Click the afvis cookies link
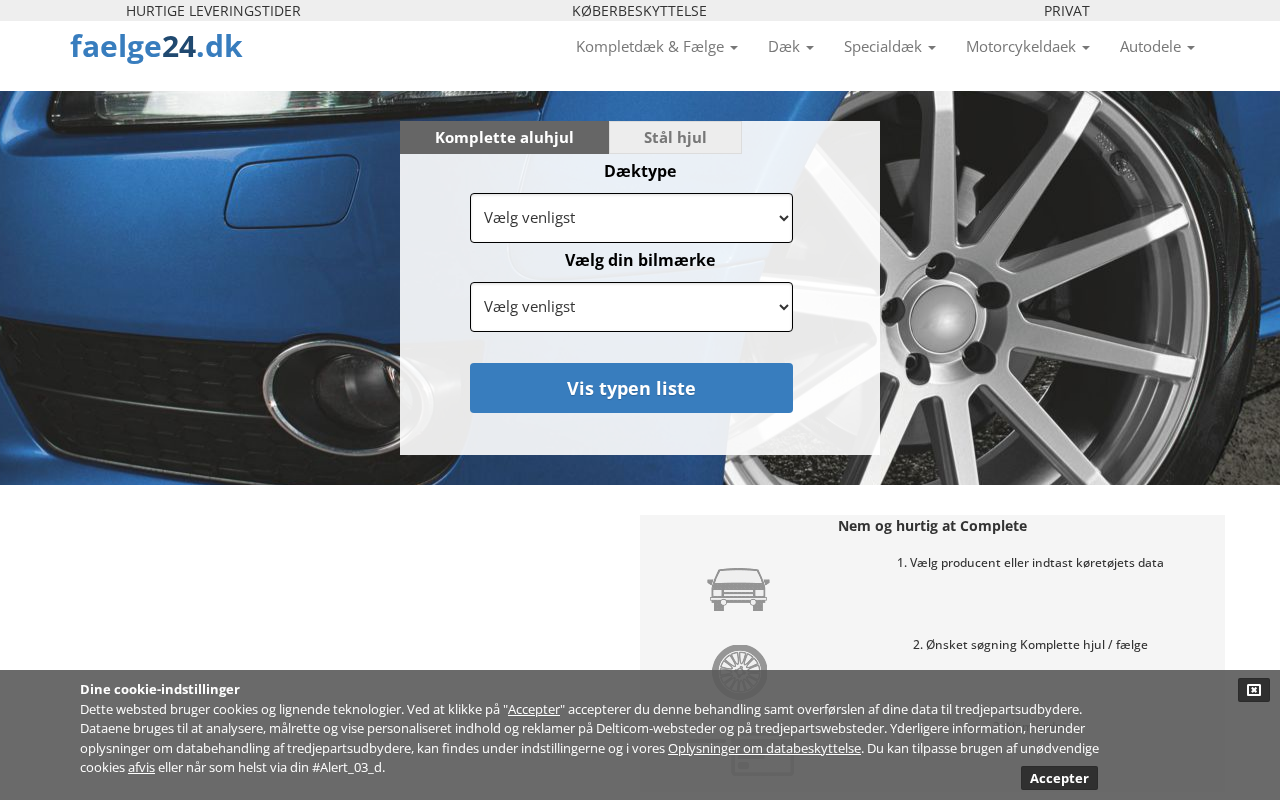This screenshot has height=800, width=1280. tap(141, 767)
